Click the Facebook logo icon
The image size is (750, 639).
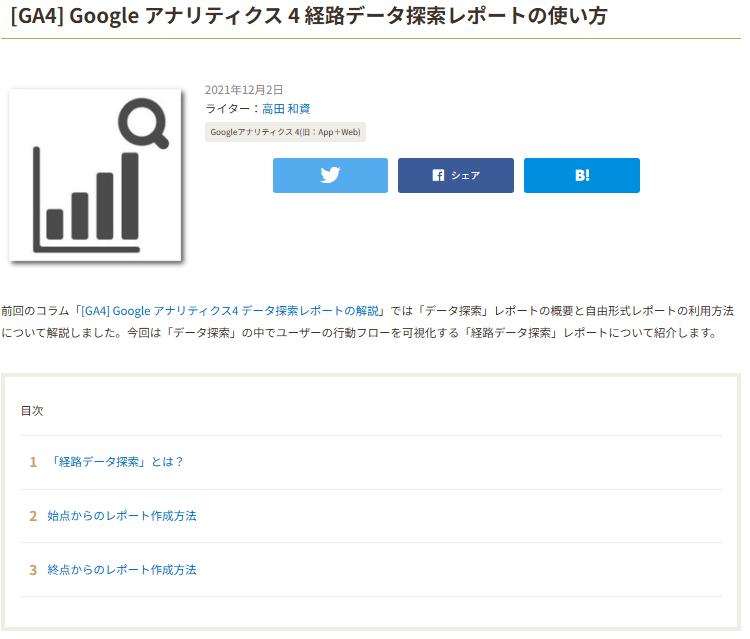[438, 175]
